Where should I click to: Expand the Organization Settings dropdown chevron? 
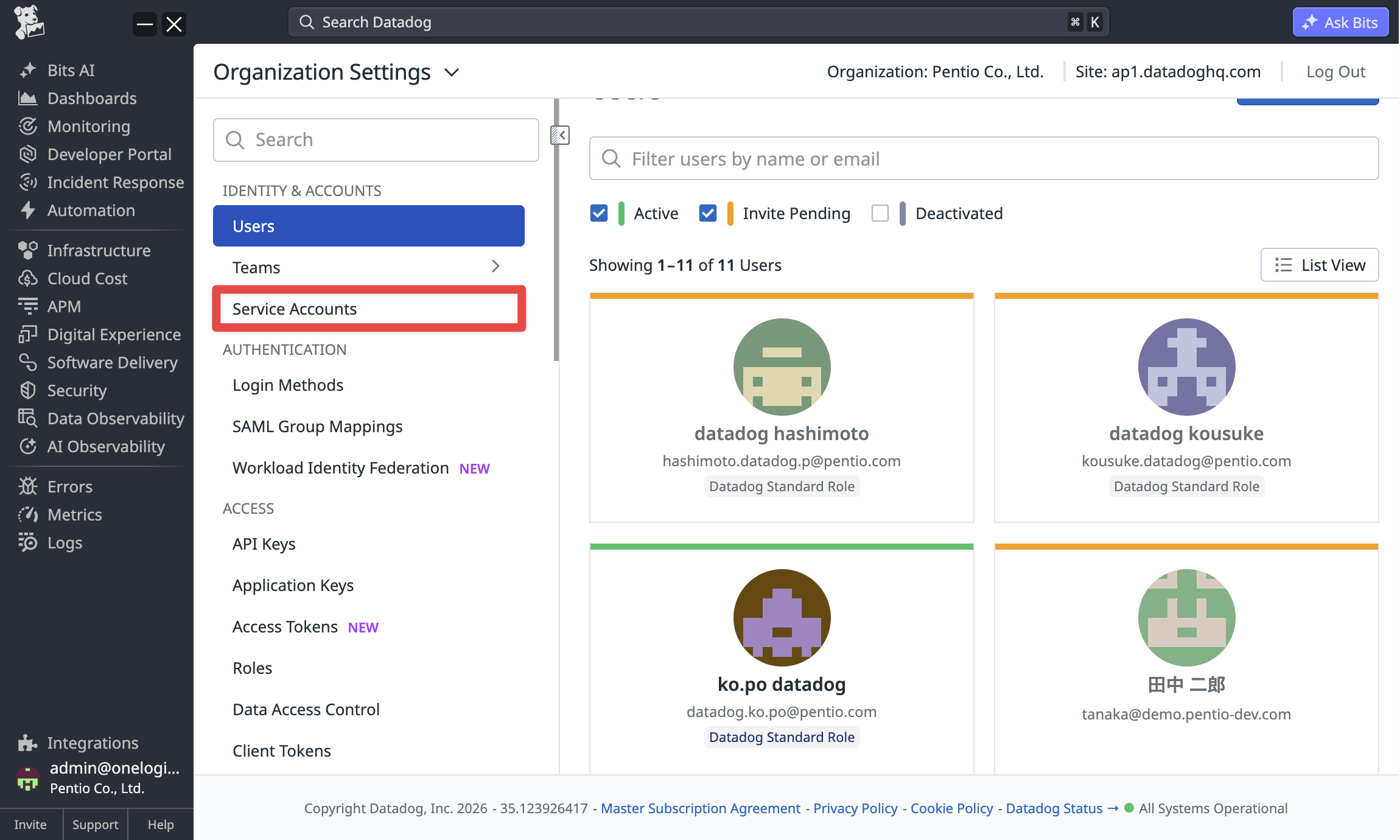tap(452, 72)
